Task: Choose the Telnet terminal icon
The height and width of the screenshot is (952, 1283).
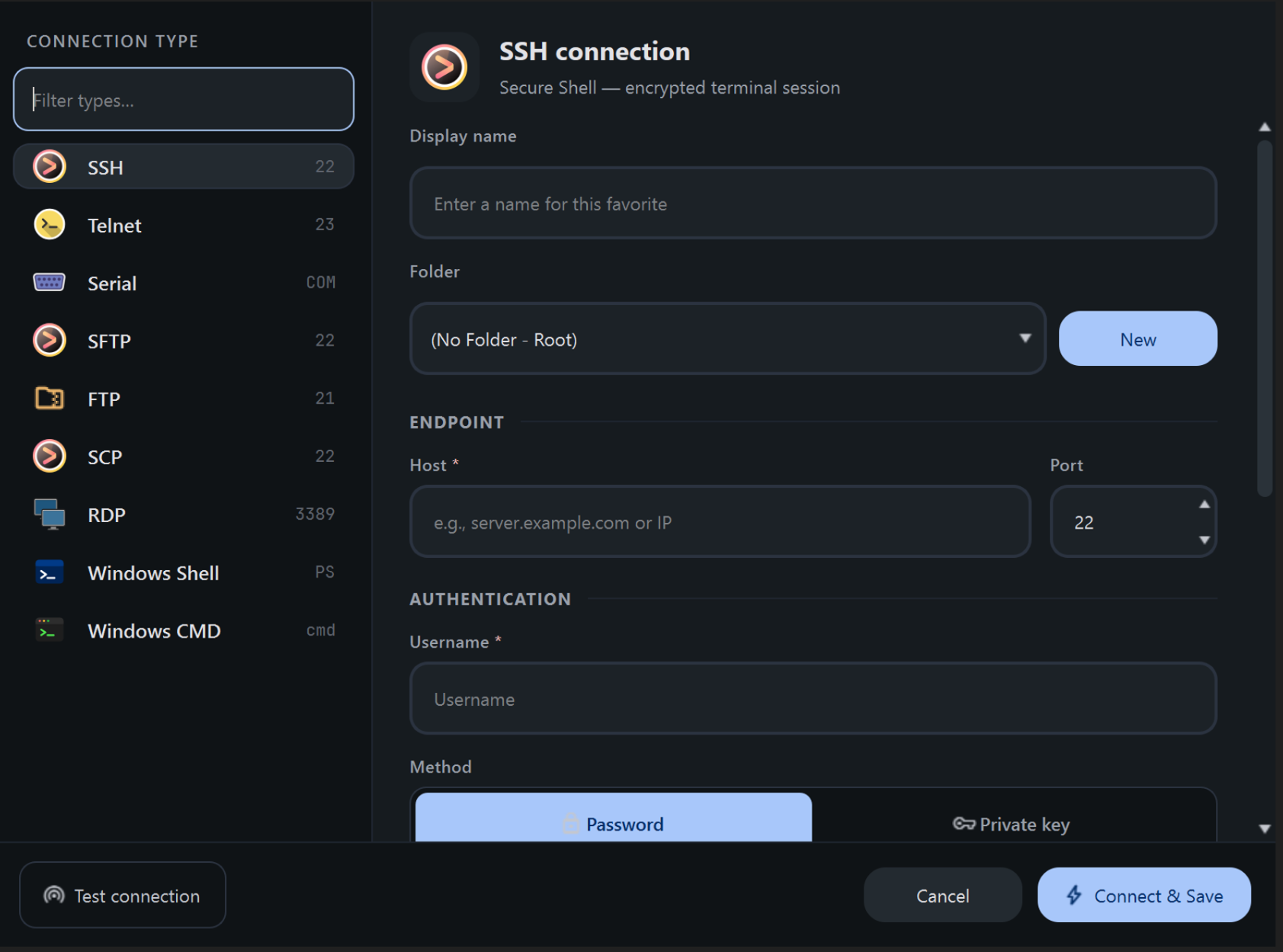Action: 50,225
